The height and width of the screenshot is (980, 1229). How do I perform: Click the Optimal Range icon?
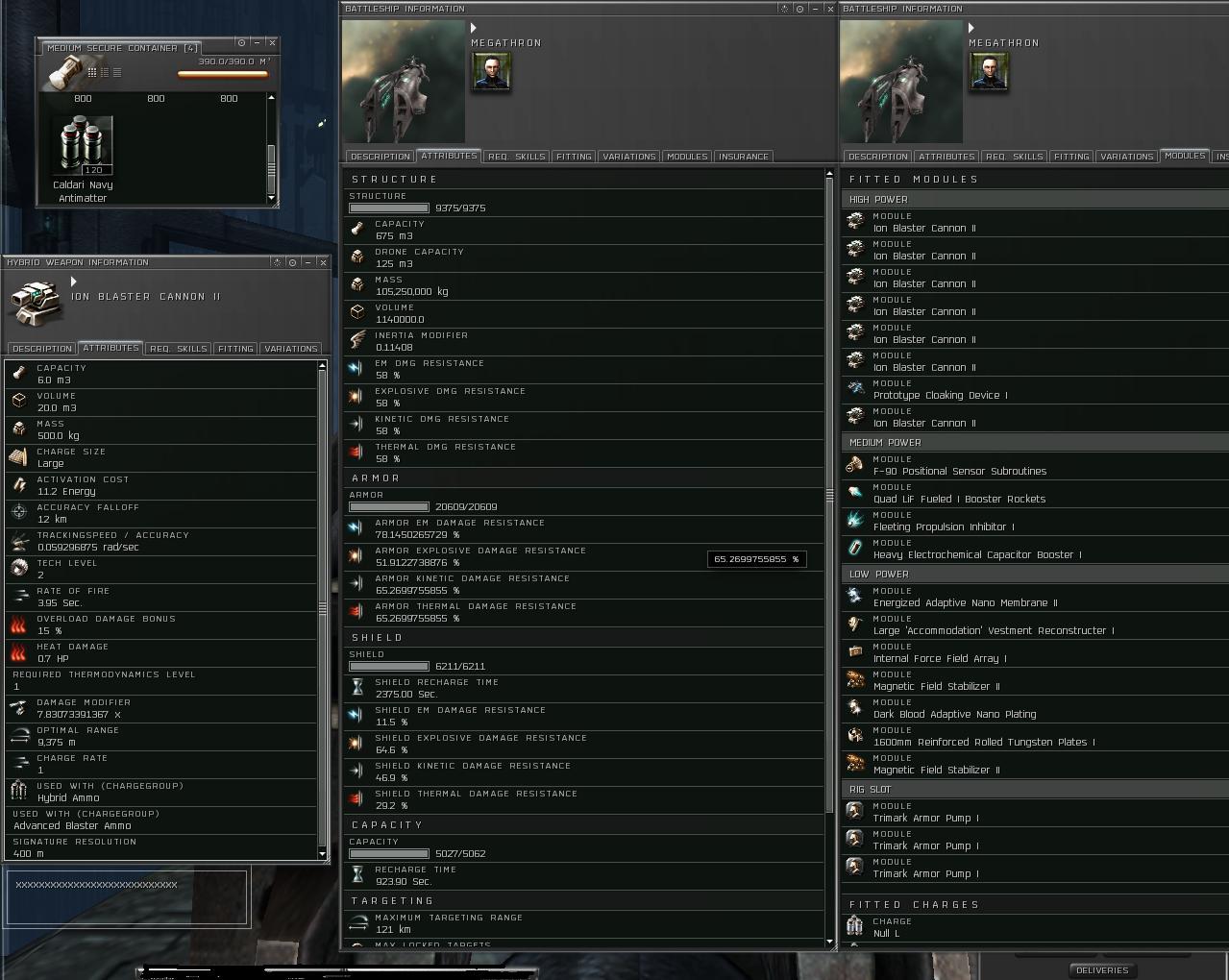coord(19,735)
